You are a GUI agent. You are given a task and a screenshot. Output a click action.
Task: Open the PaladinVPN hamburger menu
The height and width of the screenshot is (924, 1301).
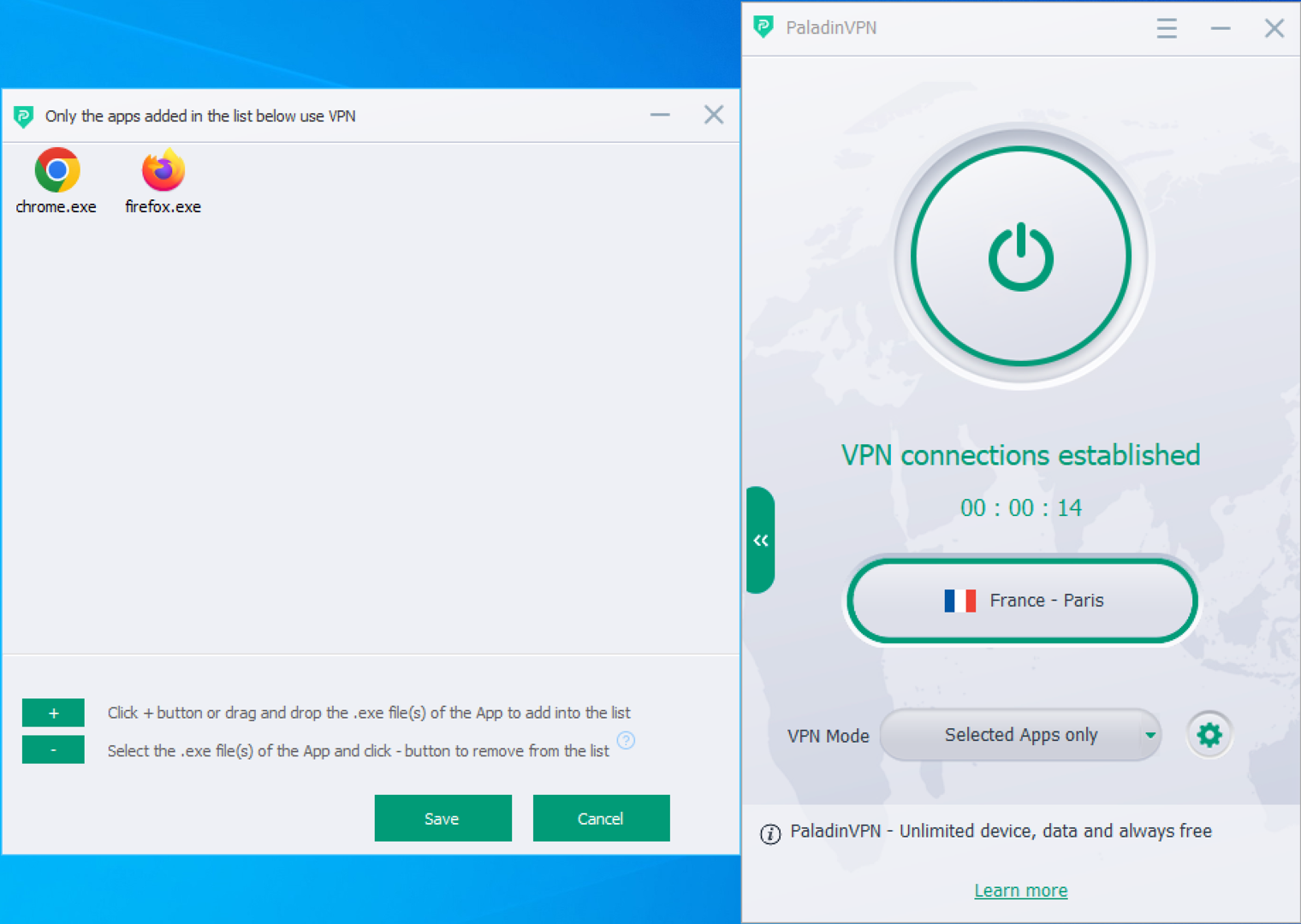point(1167,28)
